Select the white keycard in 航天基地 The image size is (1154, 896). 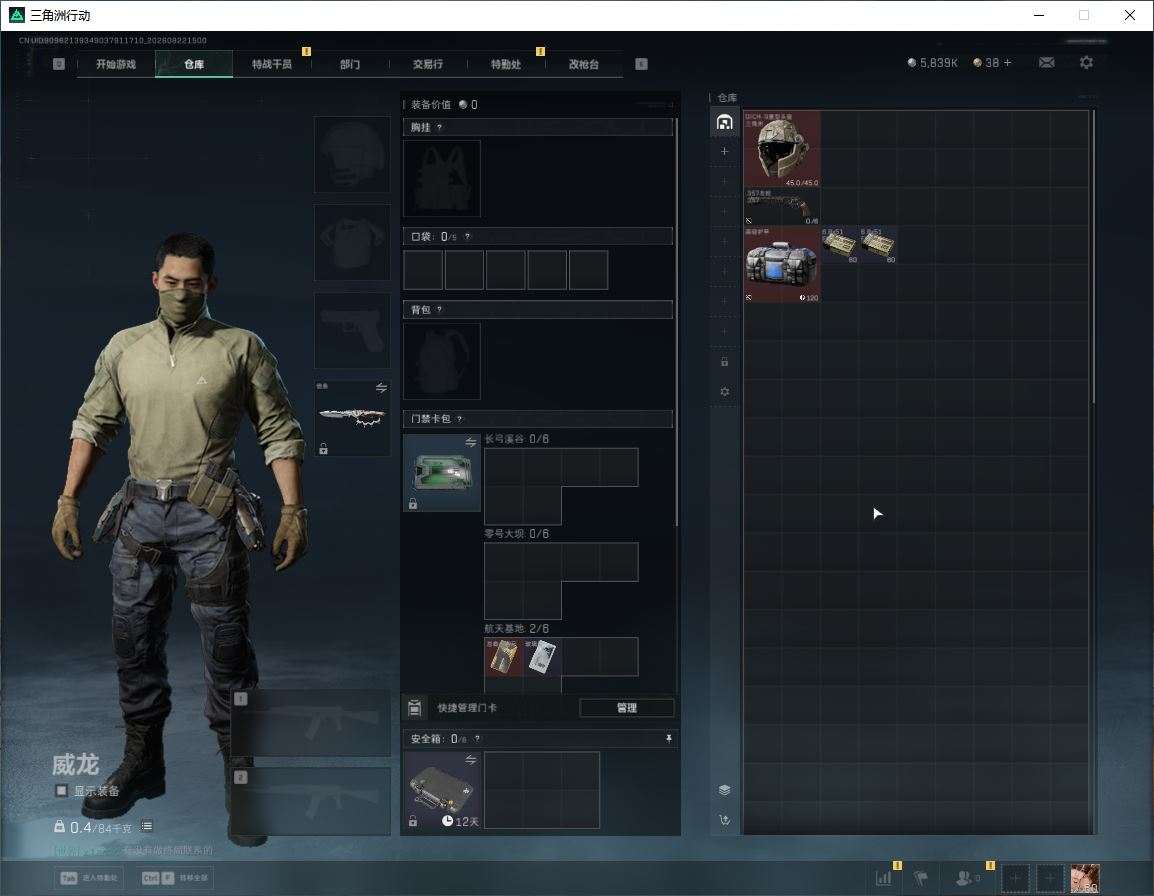click(x=542, y=657)
